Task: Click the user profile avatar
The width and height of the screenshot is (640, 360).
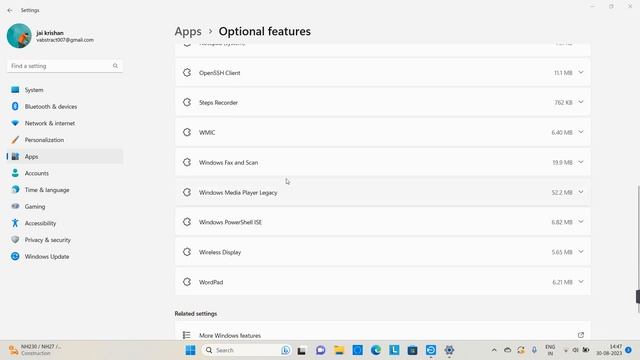Action: click(19, 36)
